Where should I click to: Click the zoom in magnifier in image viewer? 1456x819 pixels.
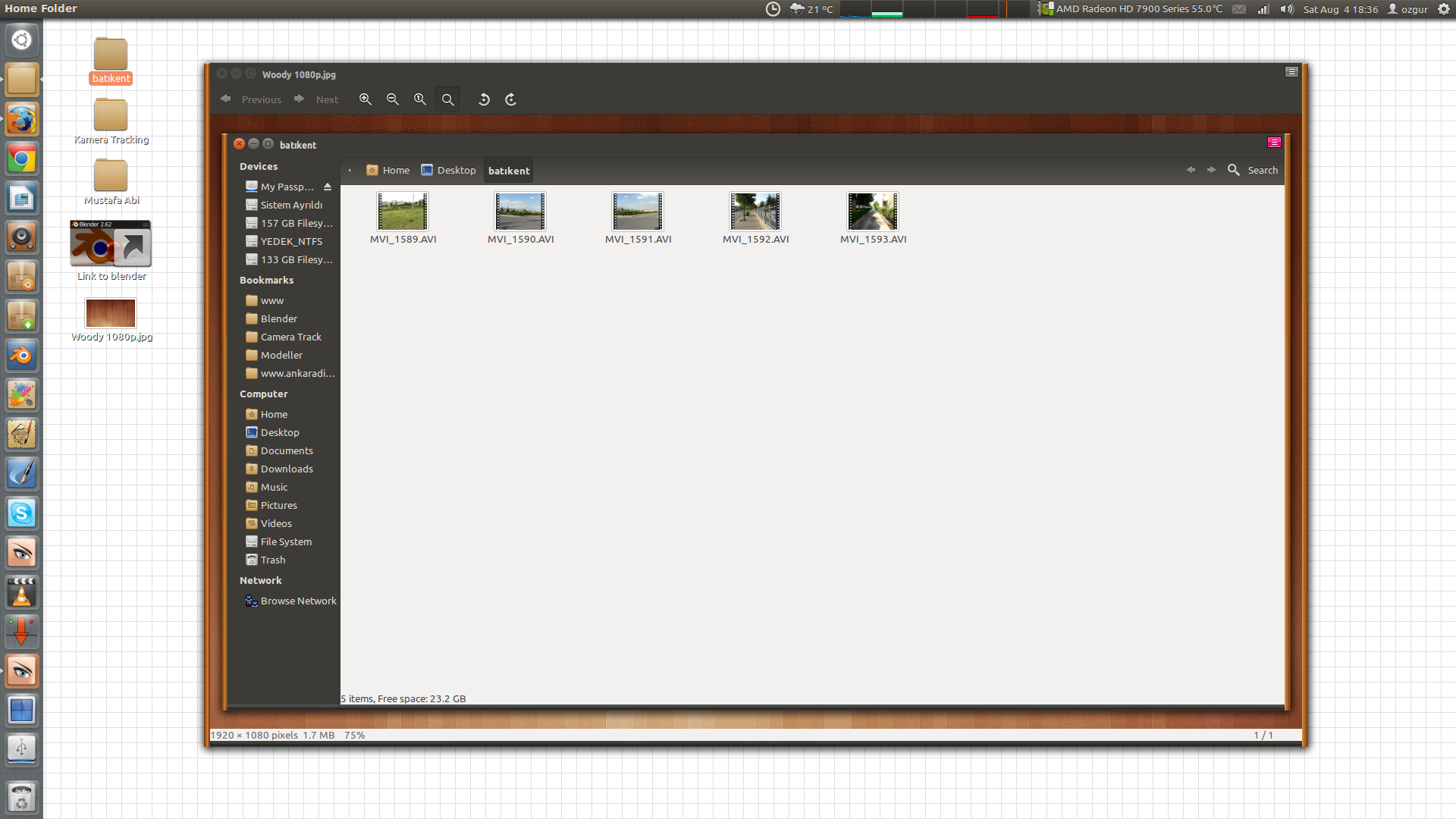pyautogui.click(x=366, y=99)
